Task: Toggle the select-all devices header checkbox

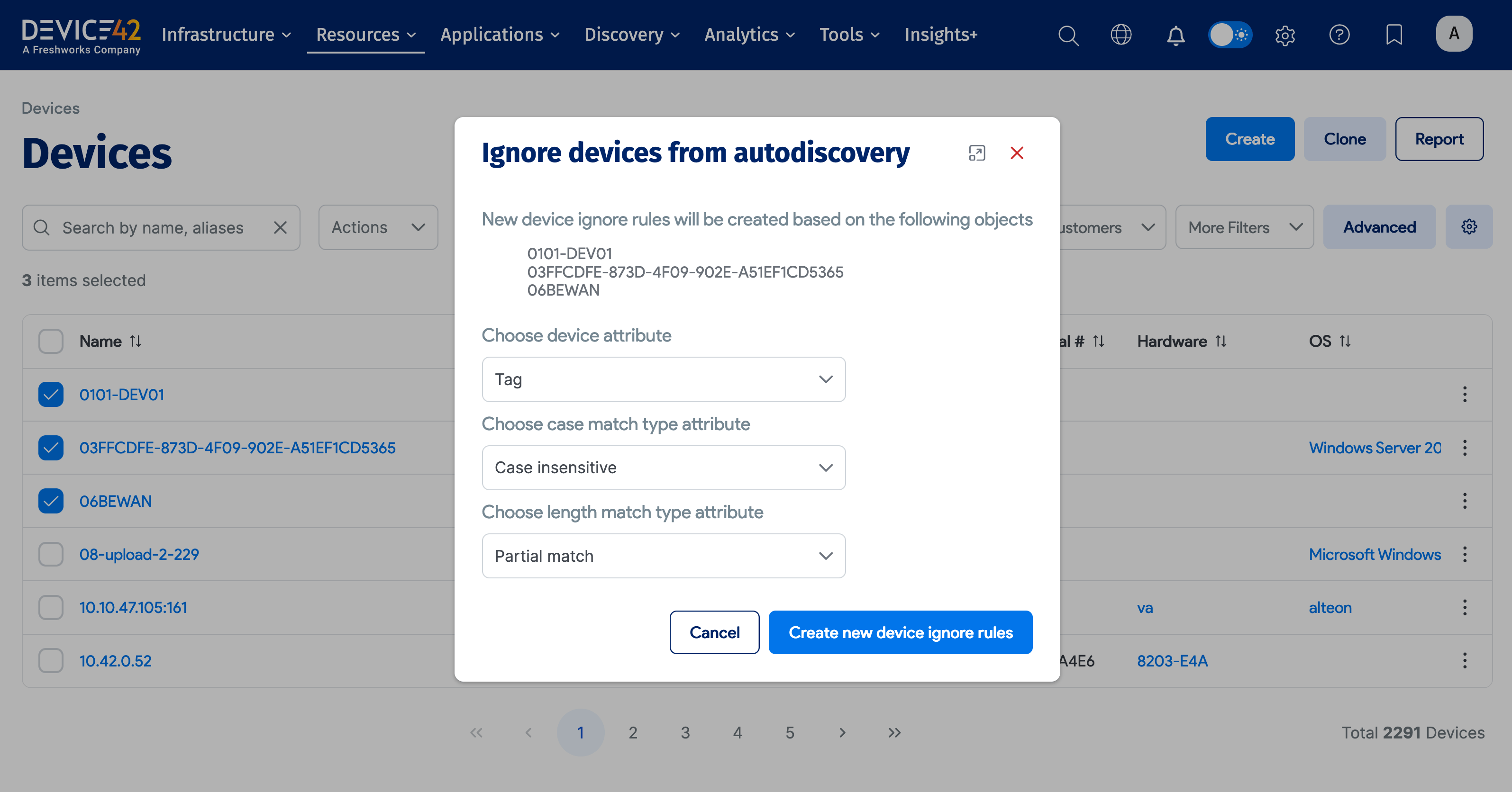Action: (x=50, y=341)
